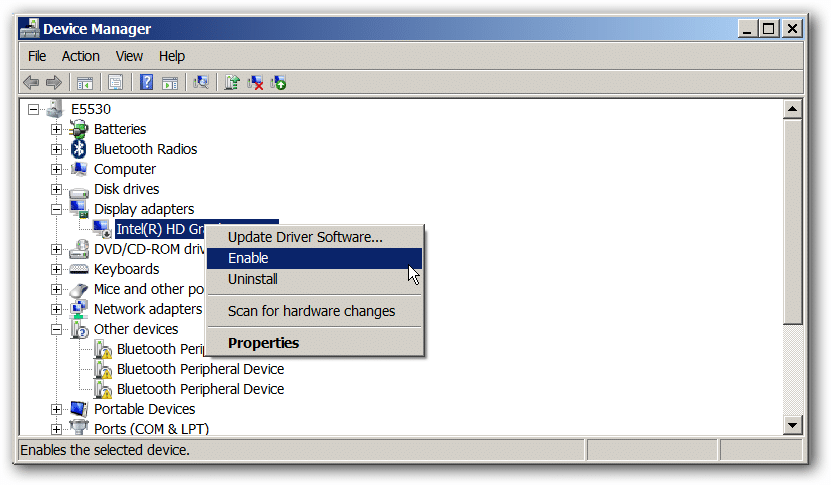This screenshot has width=831, height=485.
Task: Click the Show/Hide Console Tree toolbar icon
Action: pyautogui.click(x=85, y=82)
